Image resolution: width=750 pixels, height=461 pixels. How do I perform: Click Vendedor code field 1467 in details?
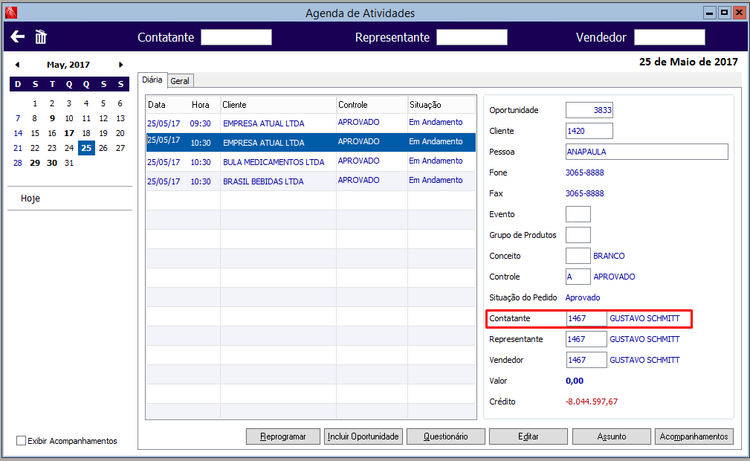(x=586, y=360)
